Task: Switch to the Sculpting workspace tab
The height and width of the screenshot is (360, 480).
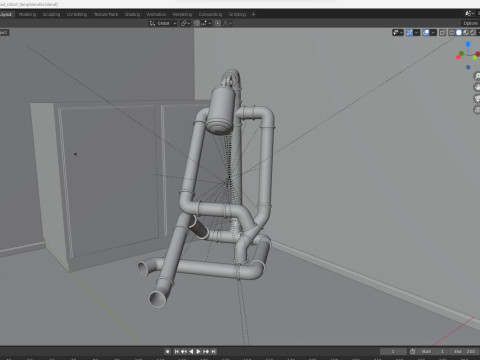Action: (51, 14)
